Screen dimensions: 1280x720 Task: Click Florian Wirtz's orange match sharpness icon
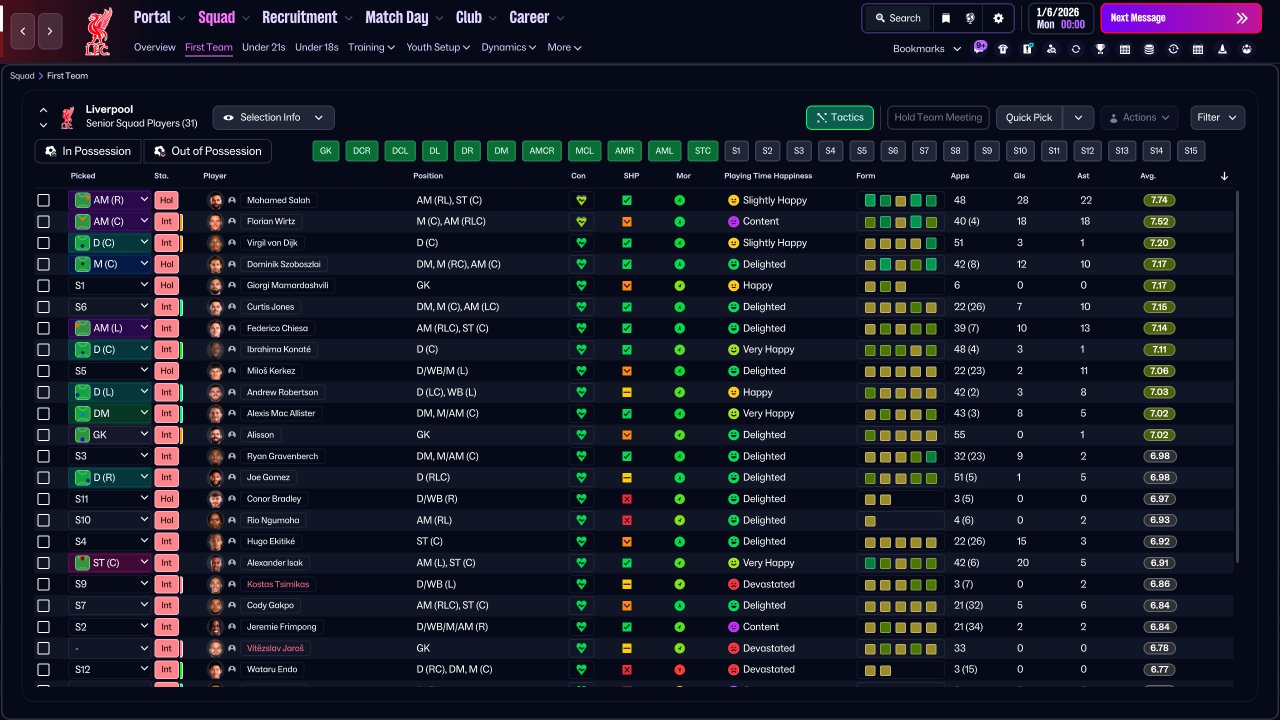click(627, 222)
